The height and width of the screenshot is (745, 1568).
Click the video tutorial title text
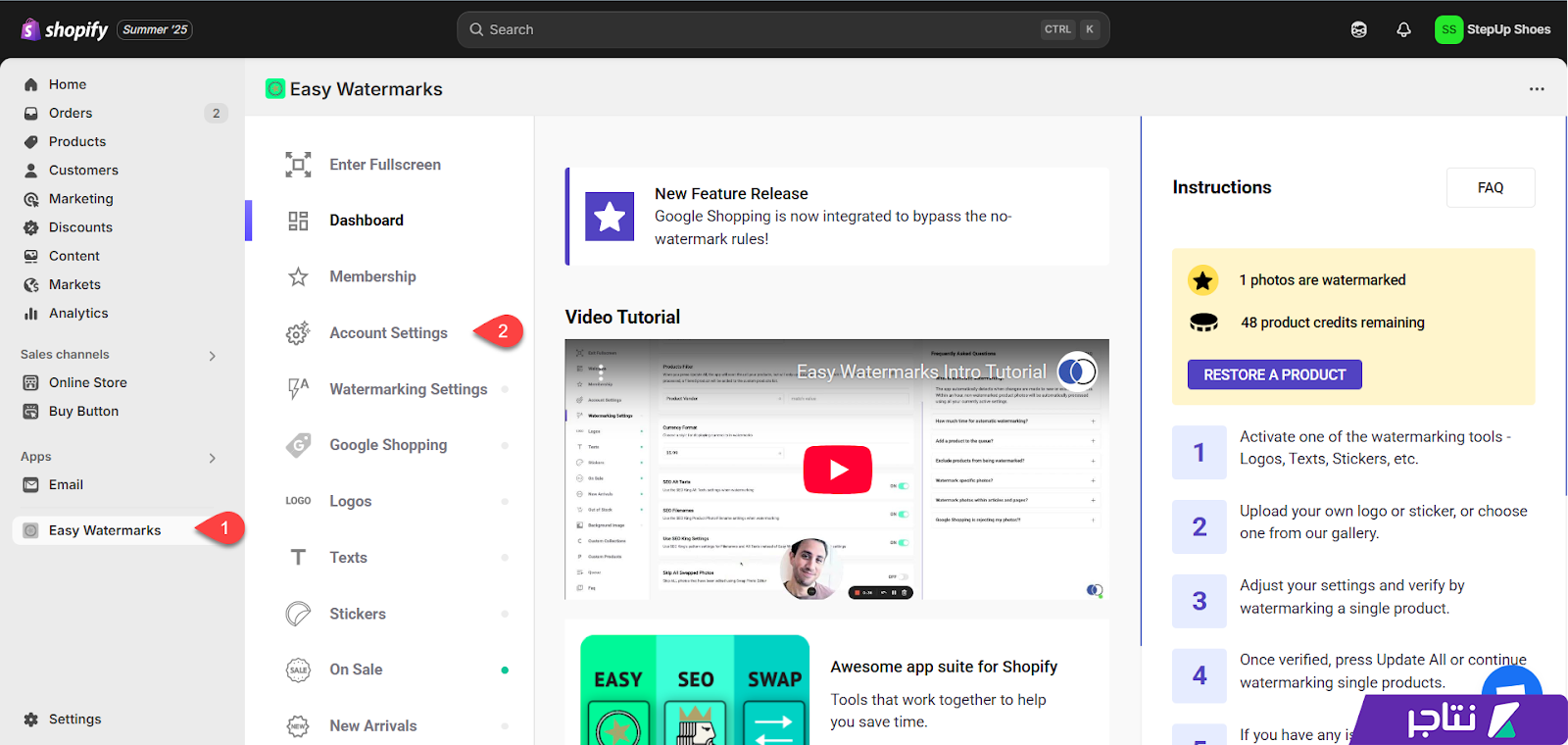click(x=921, y=372)
